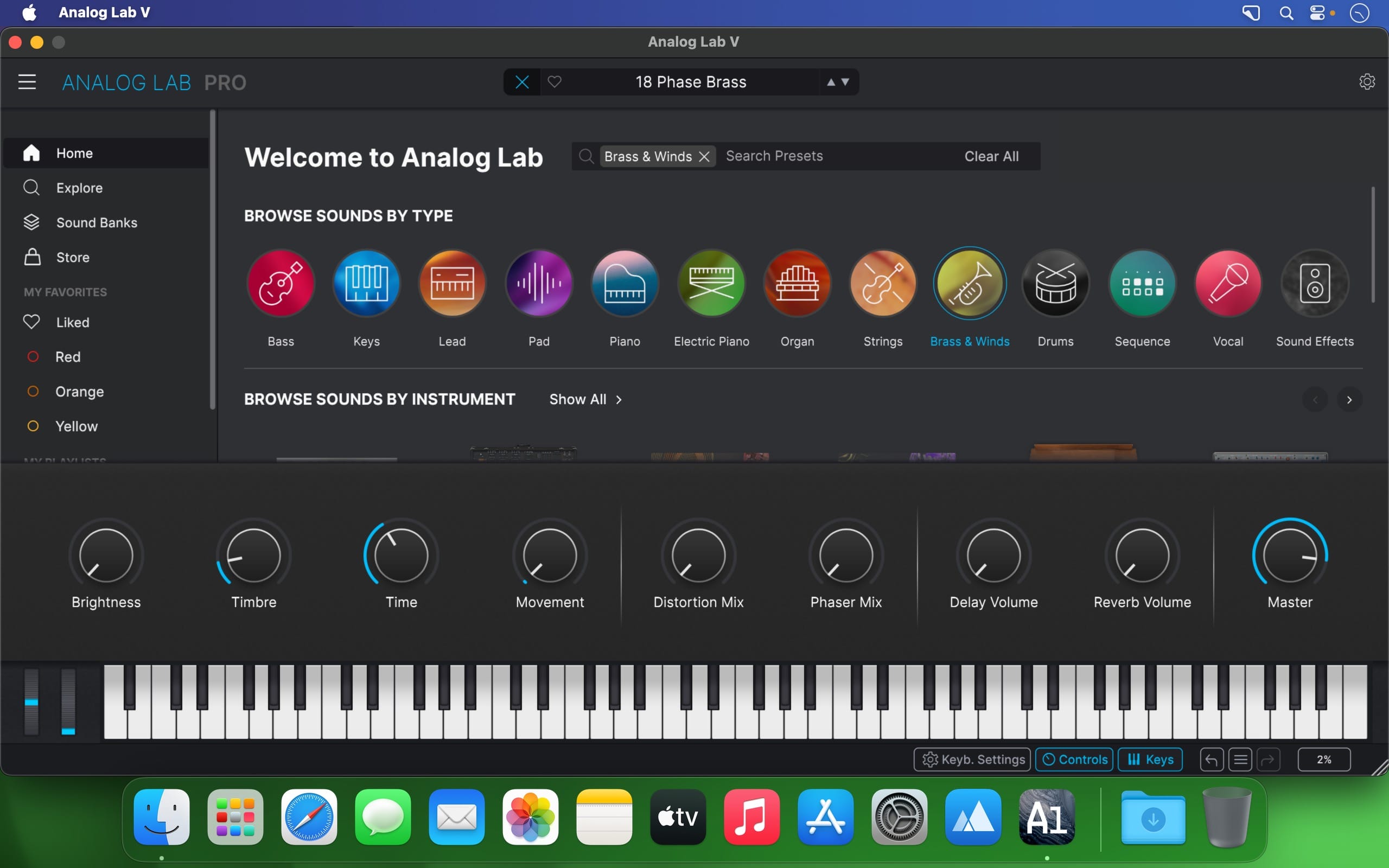Viewport: 1389px width, 868px height.
Task: Click the Movement knob
Action: [x=550, y=555]
